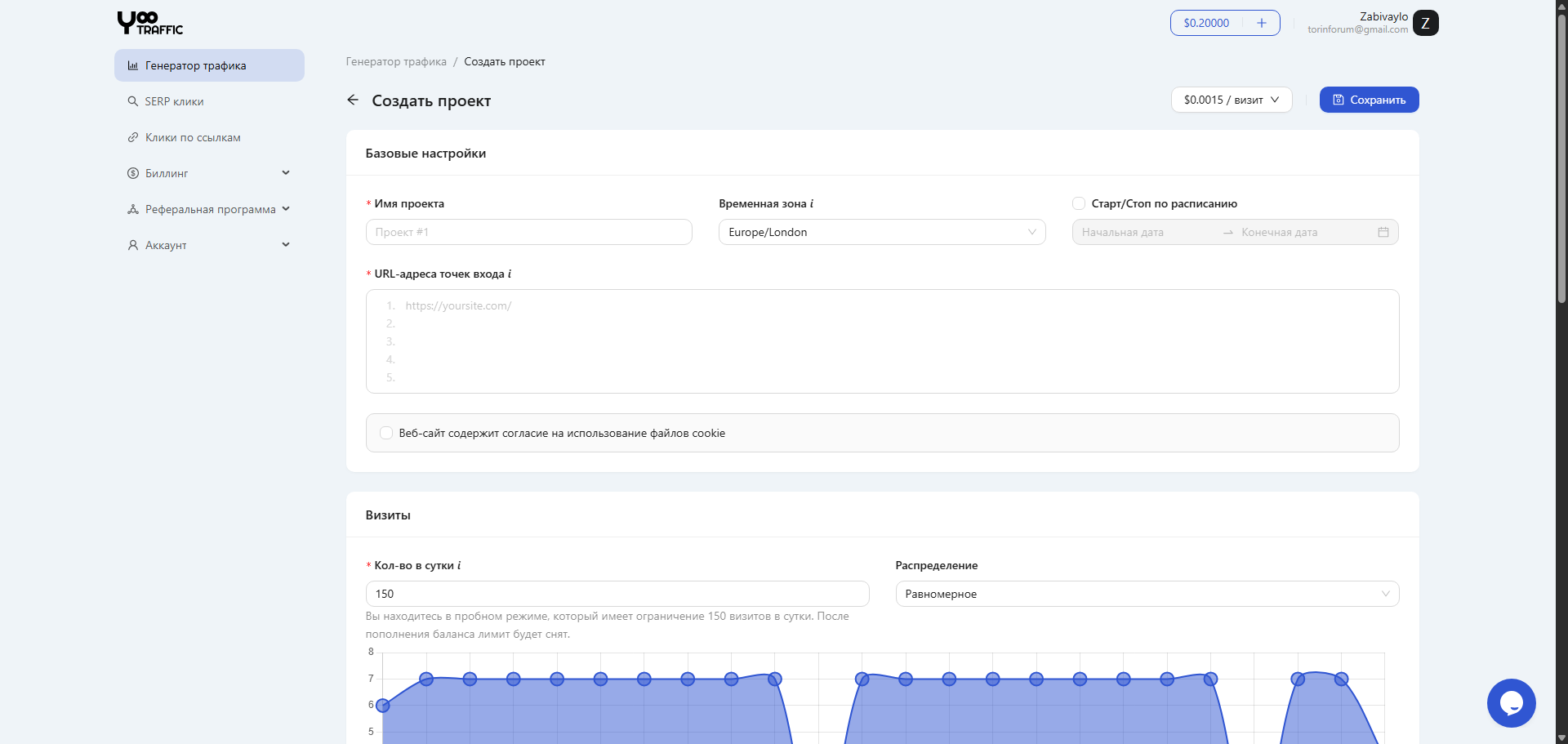The width and height of the screenshot is (1568, 744).
Task: Click the Визиты section heading
Action: pos(388,515)
